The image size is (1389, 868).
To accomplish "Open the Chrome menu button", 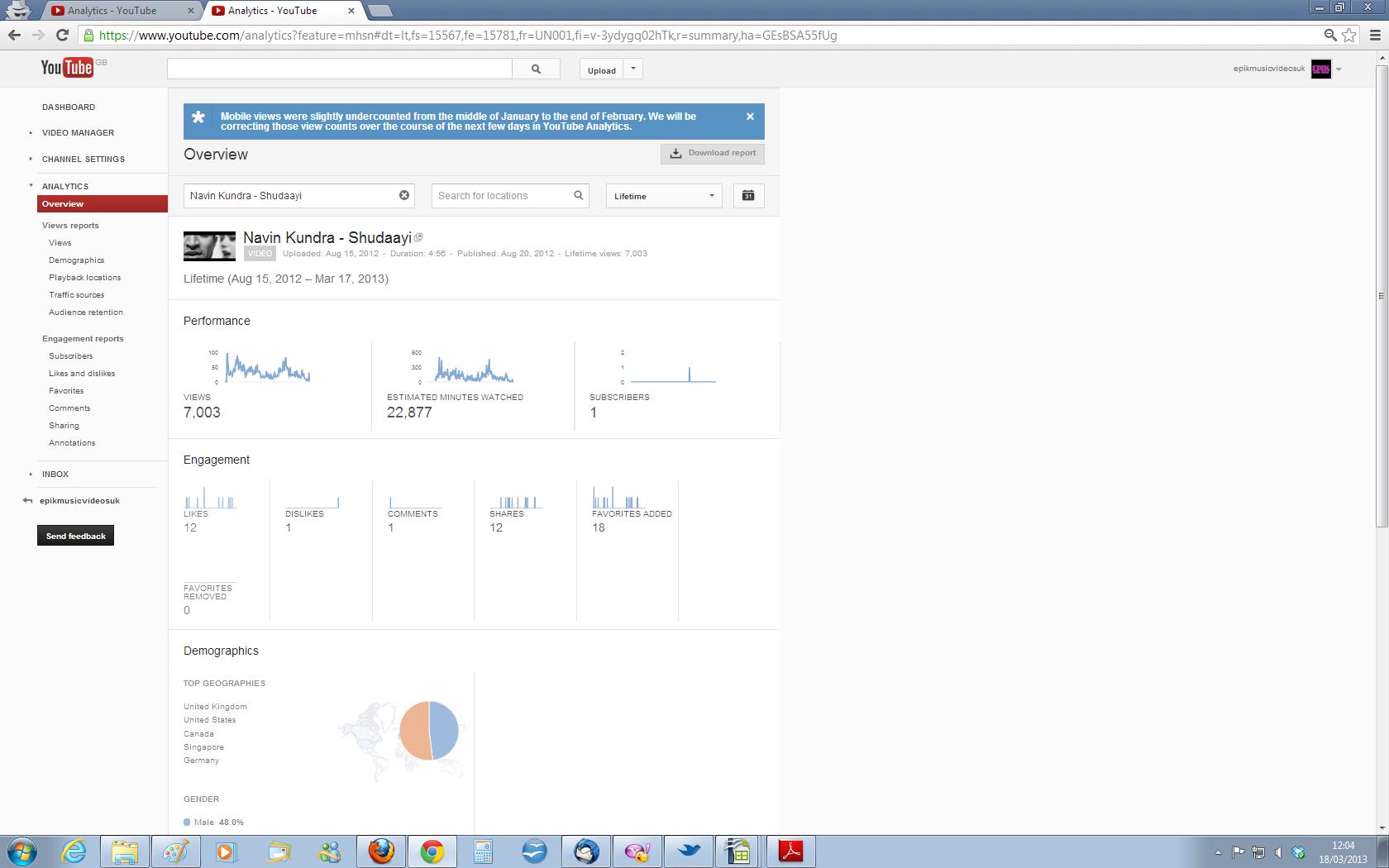I will coord(1376,35).
